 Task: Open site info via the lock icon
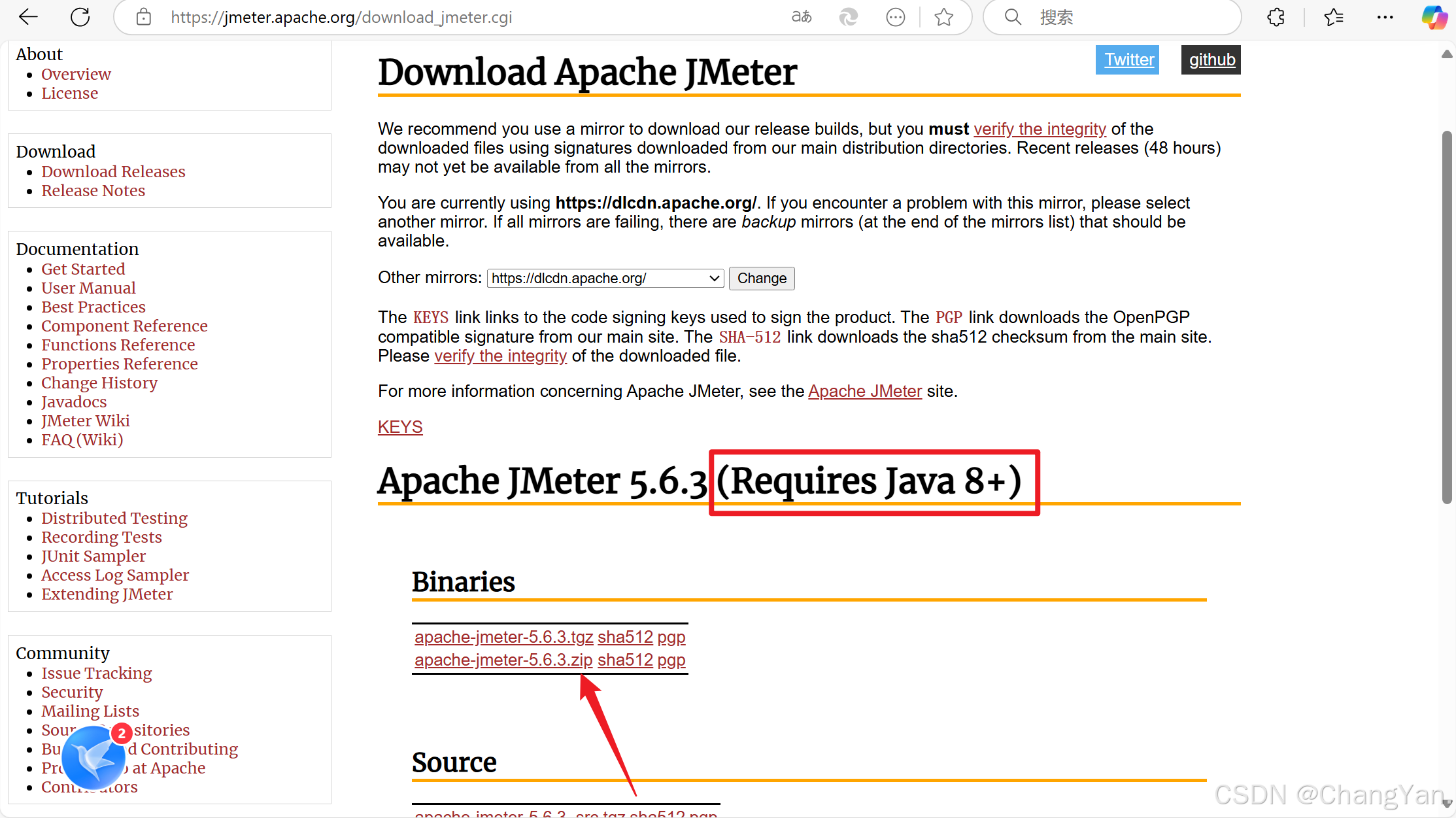tap(144, 17)
